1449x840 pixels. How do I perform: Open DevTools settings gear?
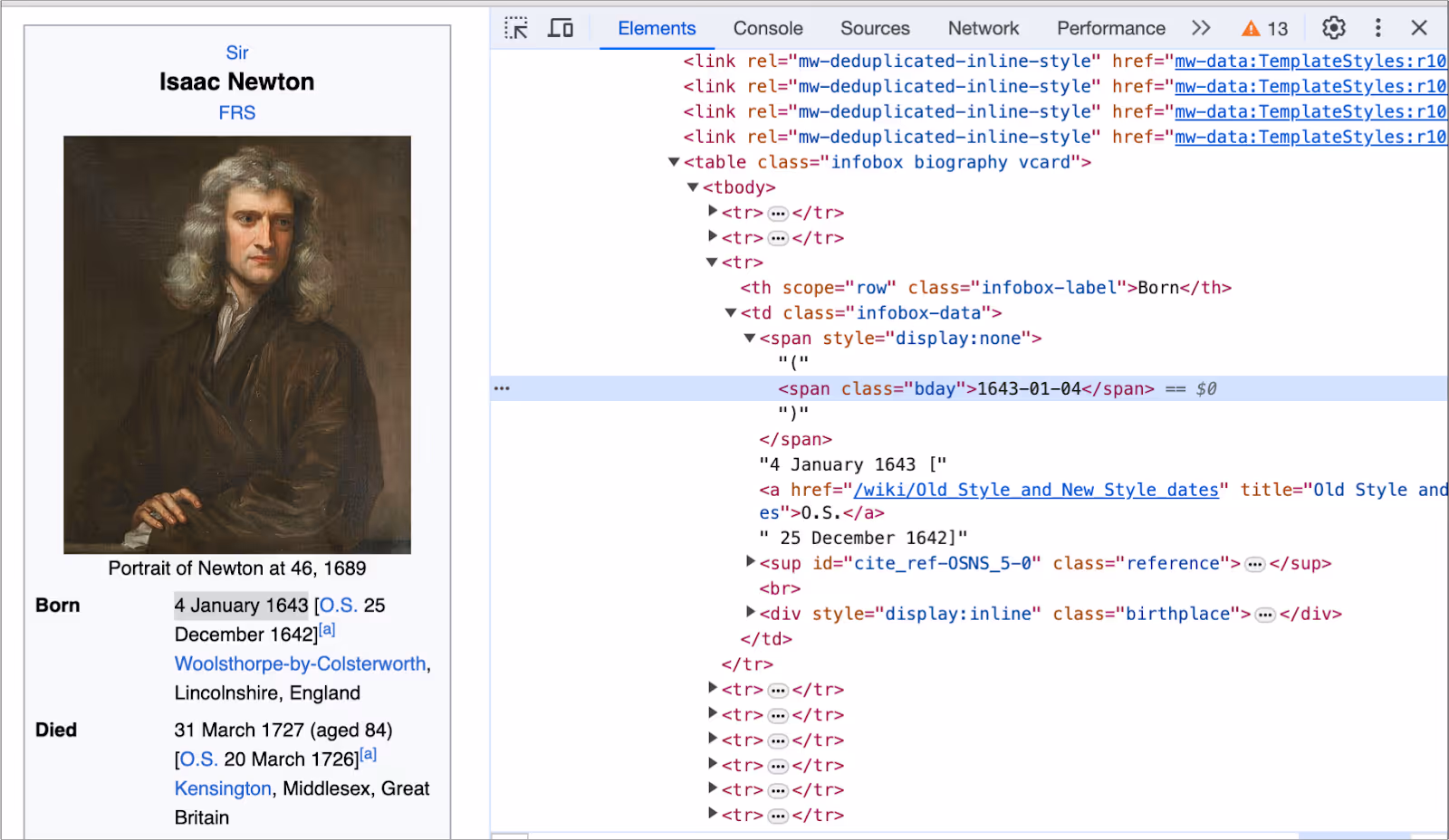pyautogui.click(x=1334, y=28)
